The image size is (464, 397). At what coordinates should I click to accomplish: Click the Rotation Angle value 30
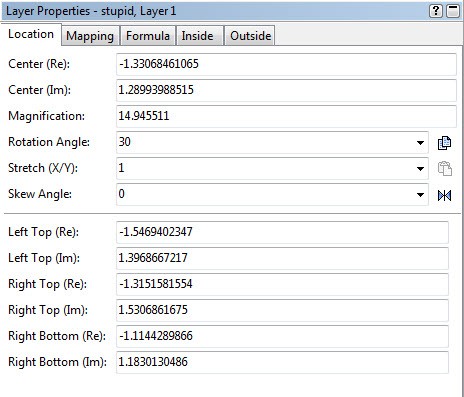point(125,142)
